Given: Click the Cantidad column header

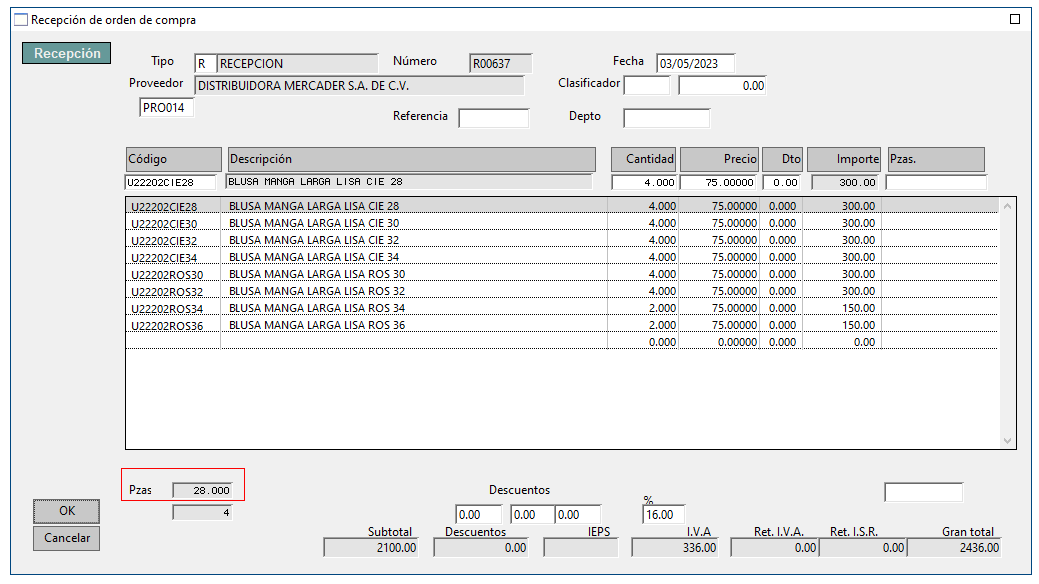Looking at the screenshot, I should (x=643, y=159).
